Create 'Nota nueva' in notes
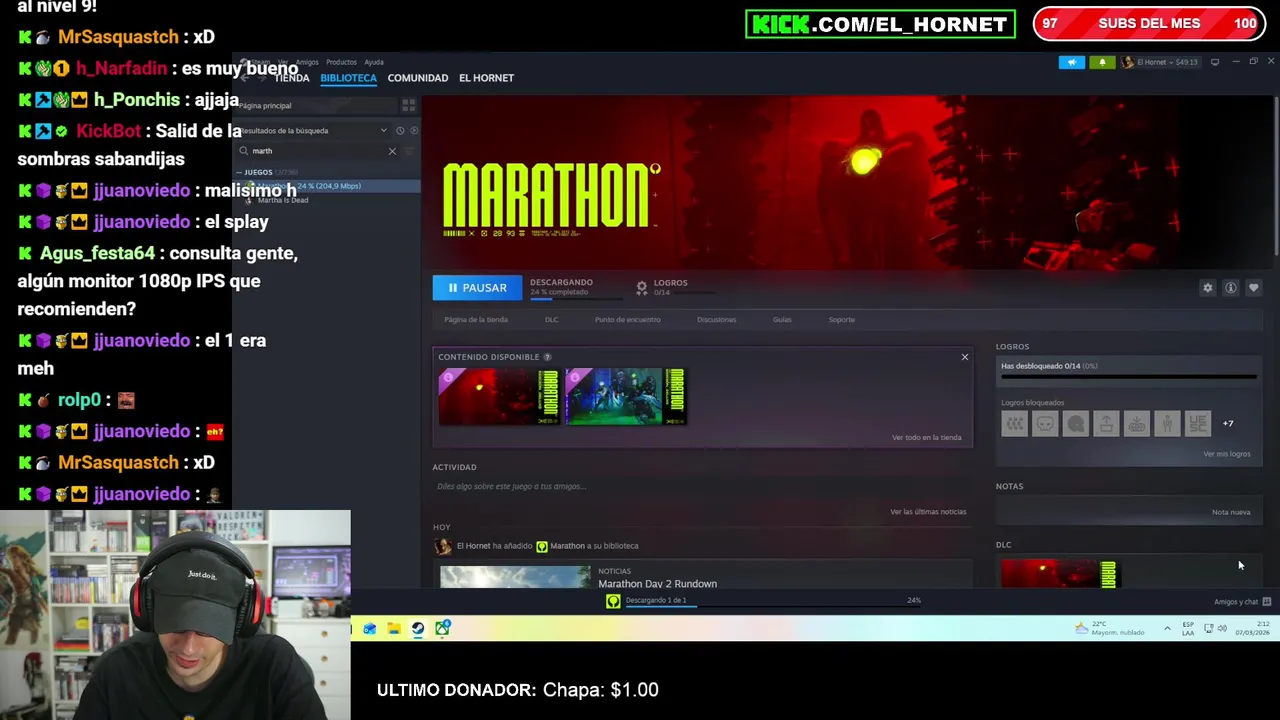This screenshot has height=720, width=1280. (1231, 513)
